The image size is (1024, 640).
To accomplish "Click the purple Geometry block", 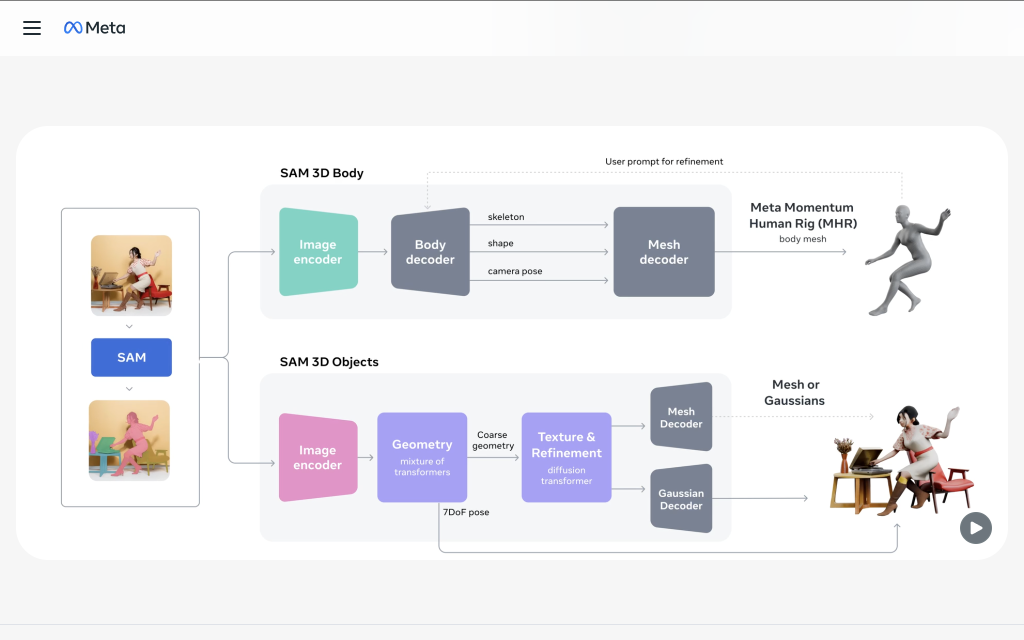I will click(422, 457).
